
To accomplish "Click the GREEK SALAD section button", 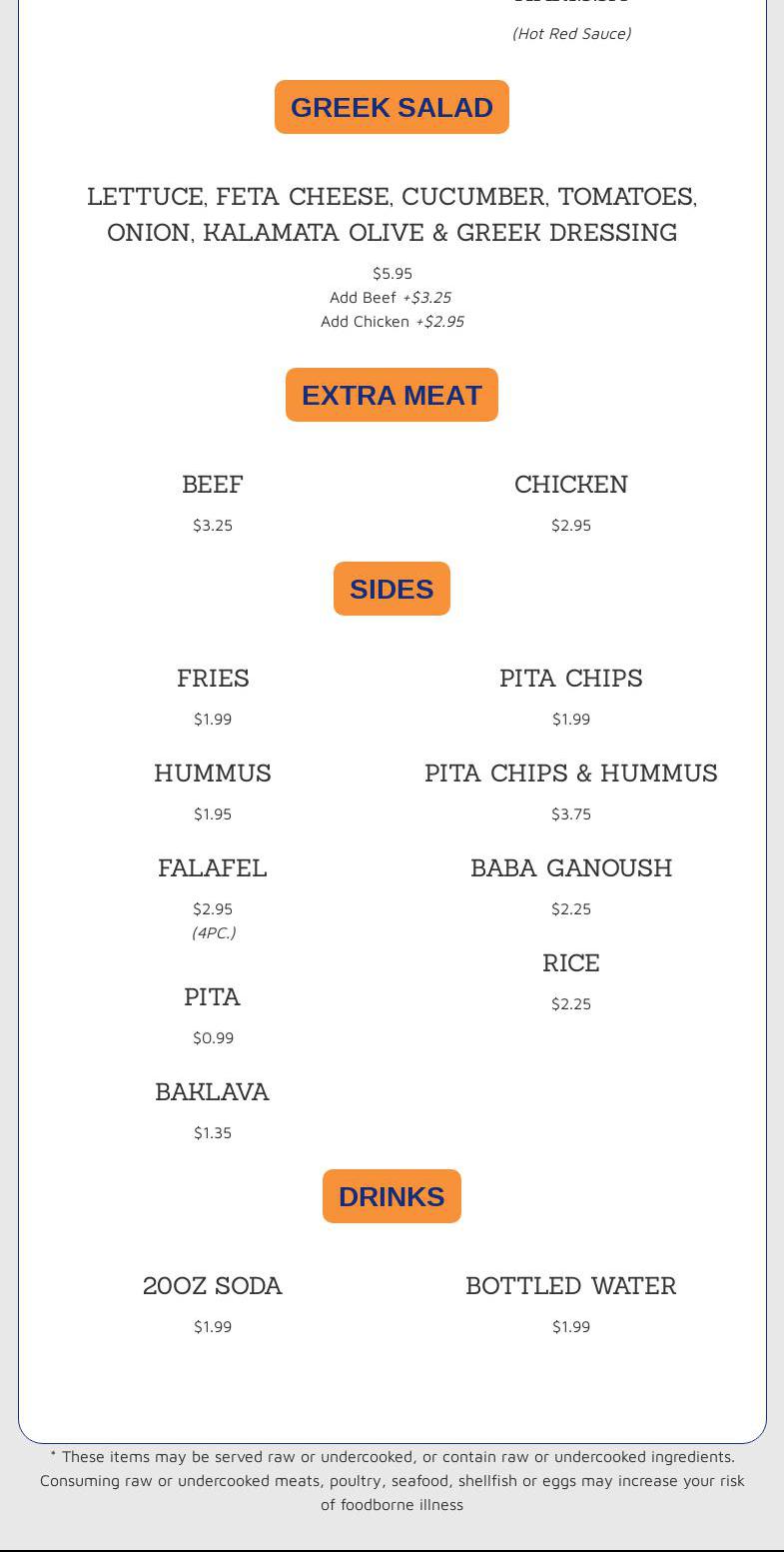I will [392, 107].
